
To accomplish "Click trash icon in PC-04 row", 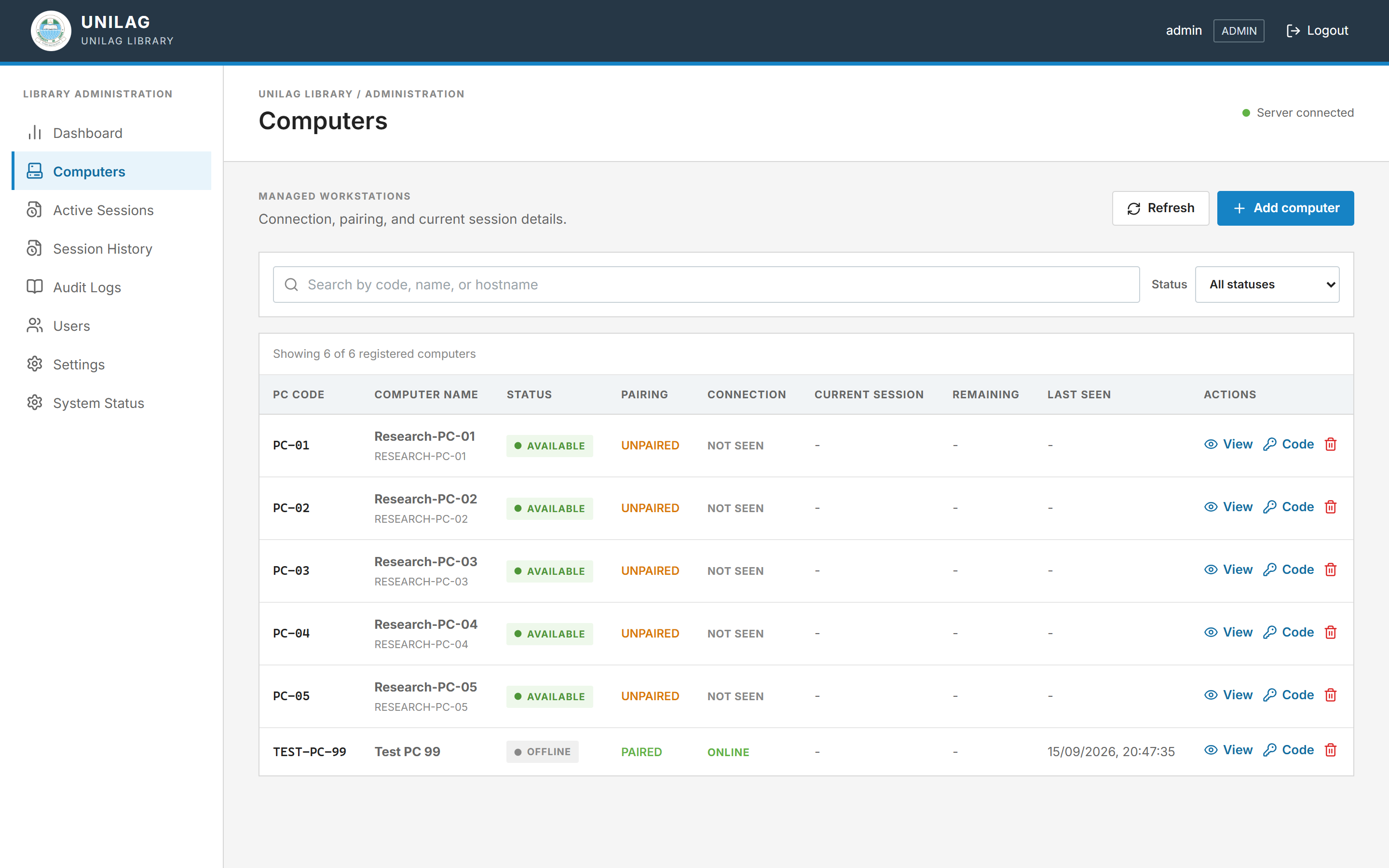I will coord(1331,632).
